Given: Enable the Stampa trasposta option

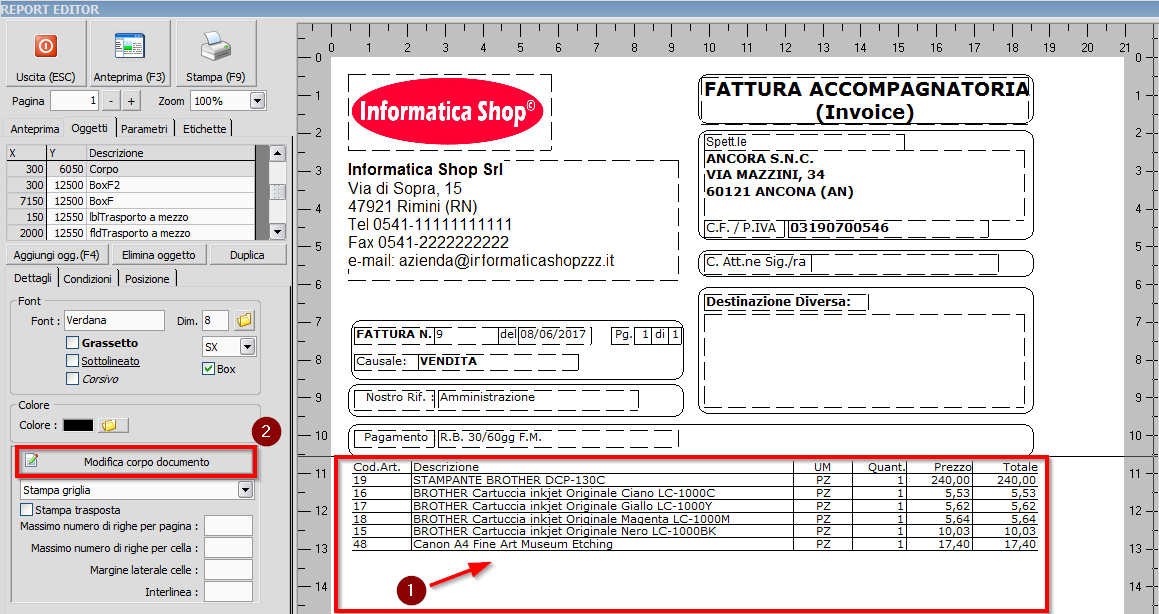Looking at the screenshot, I should 27,510.
